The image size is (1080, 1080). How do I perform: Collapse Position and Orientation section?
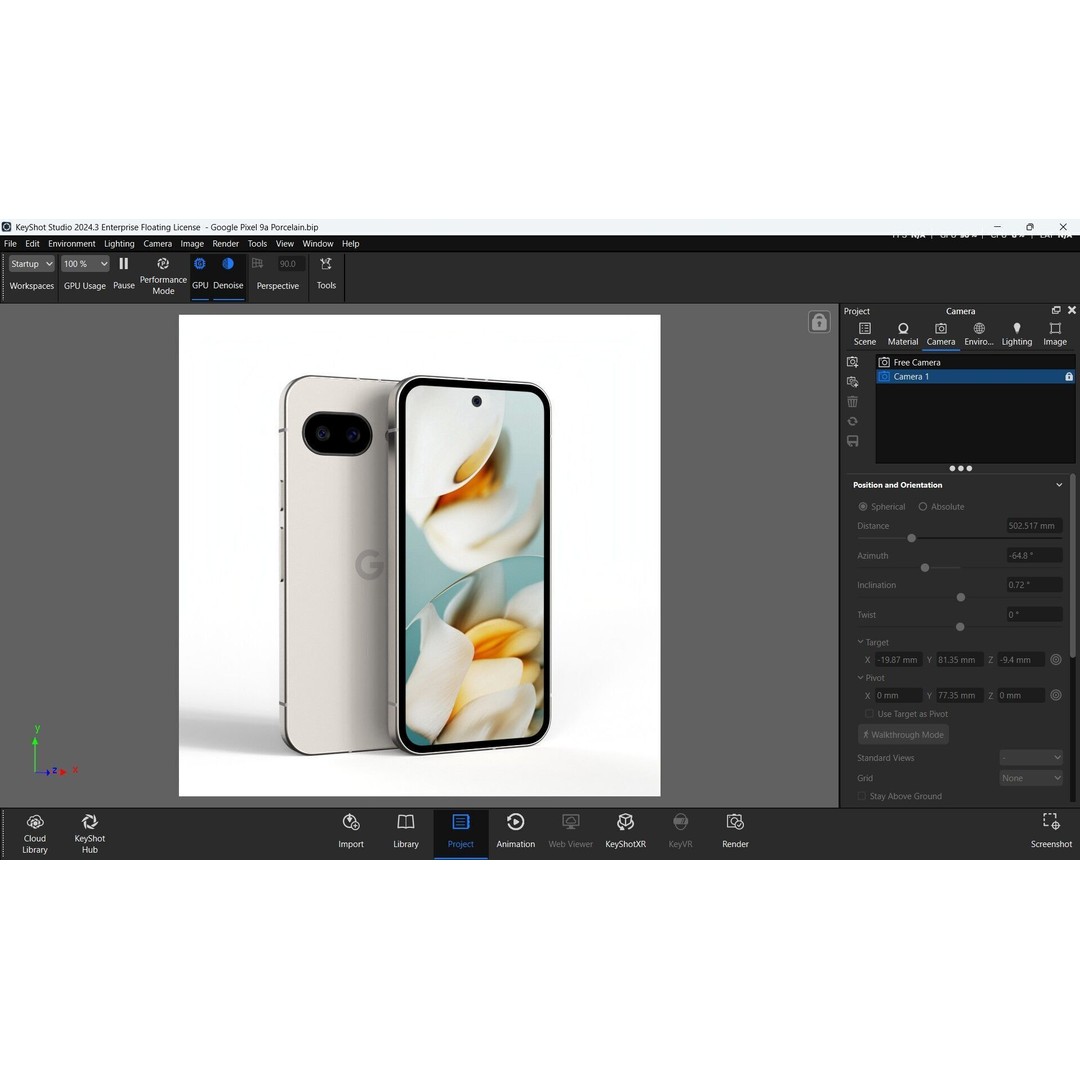pos(1059,485)
